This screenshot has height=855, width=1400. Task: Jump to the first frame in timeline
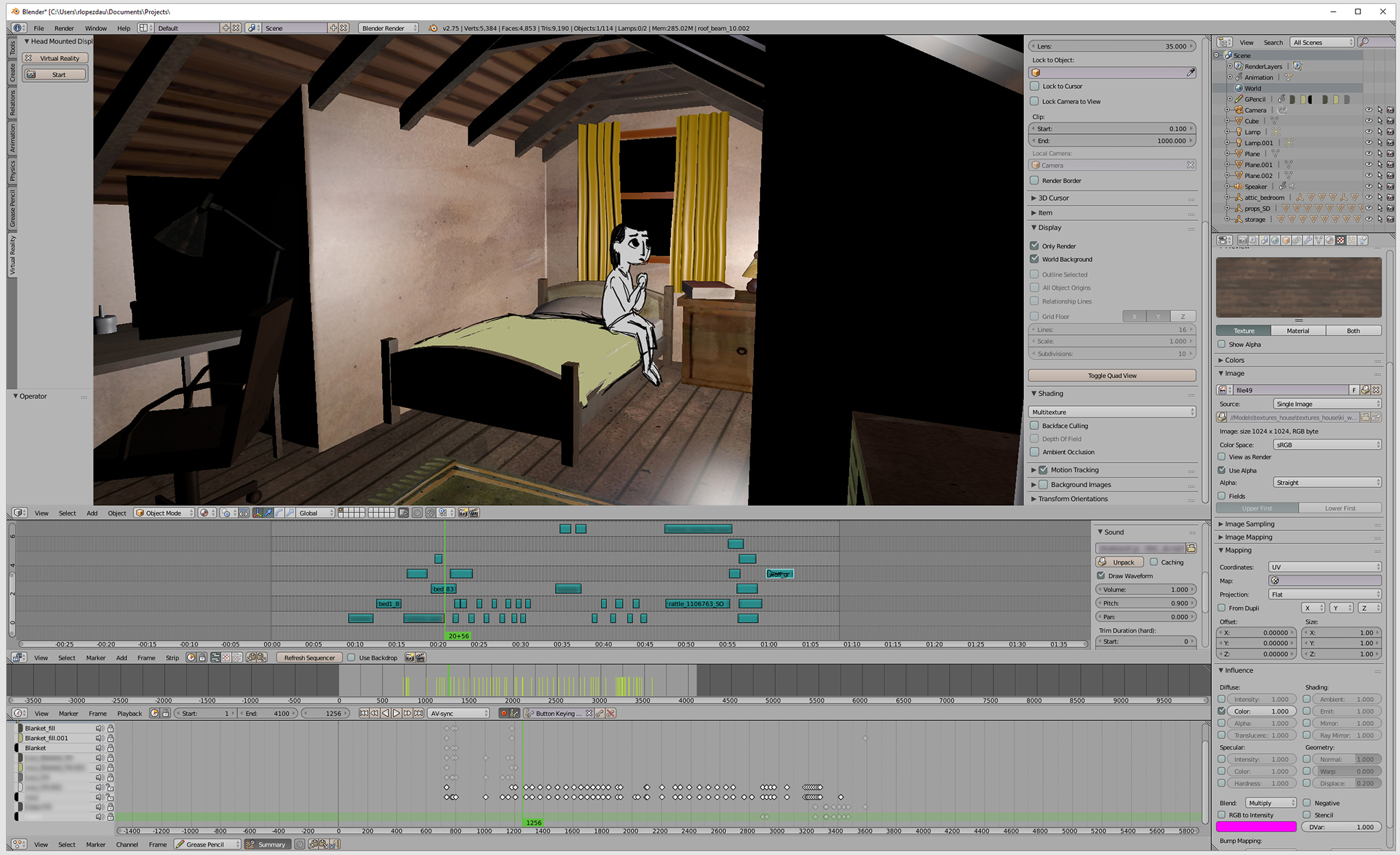tap(364, 713)
